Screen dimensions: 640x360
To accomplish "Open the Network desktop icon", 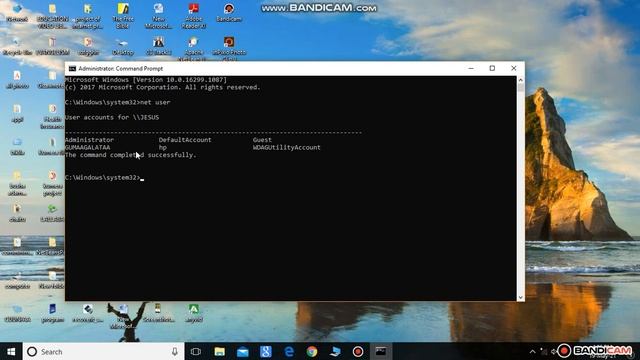I will click(17, 12).
